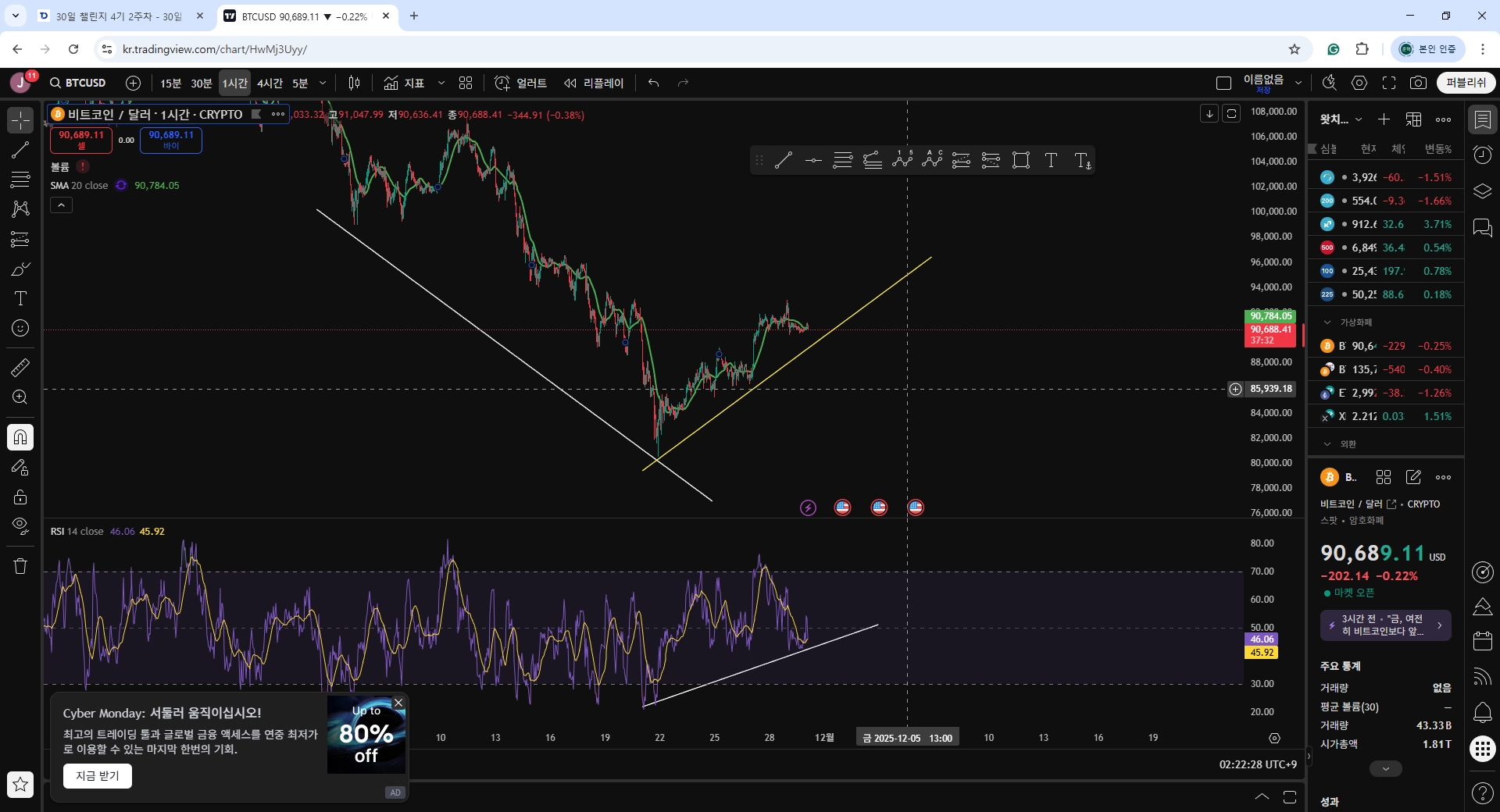Pick anchored text tool in floating toolbar
The image size is (1500, 812).
coord(1082,161)
